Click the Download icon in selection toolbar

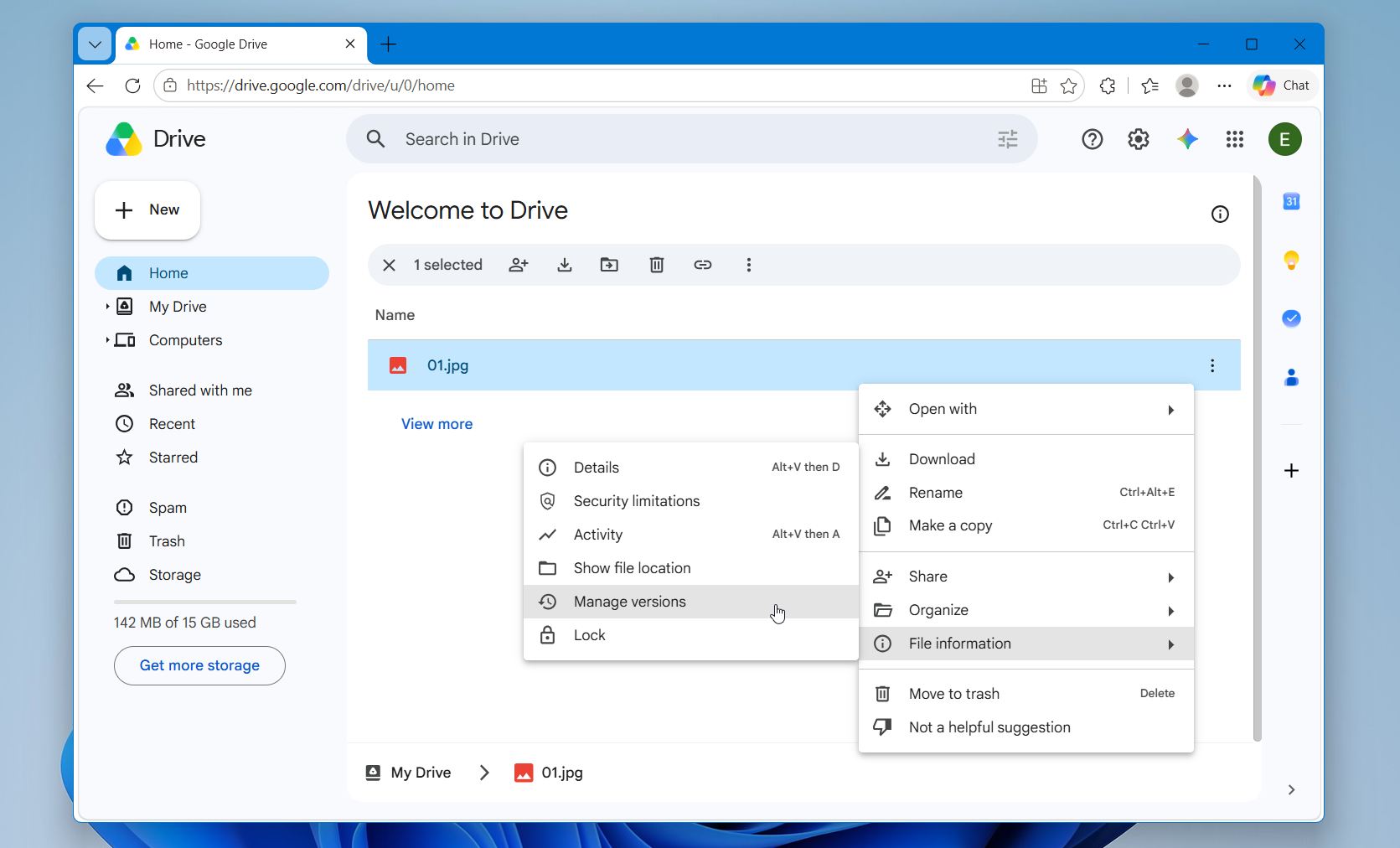tap(565, 265)
